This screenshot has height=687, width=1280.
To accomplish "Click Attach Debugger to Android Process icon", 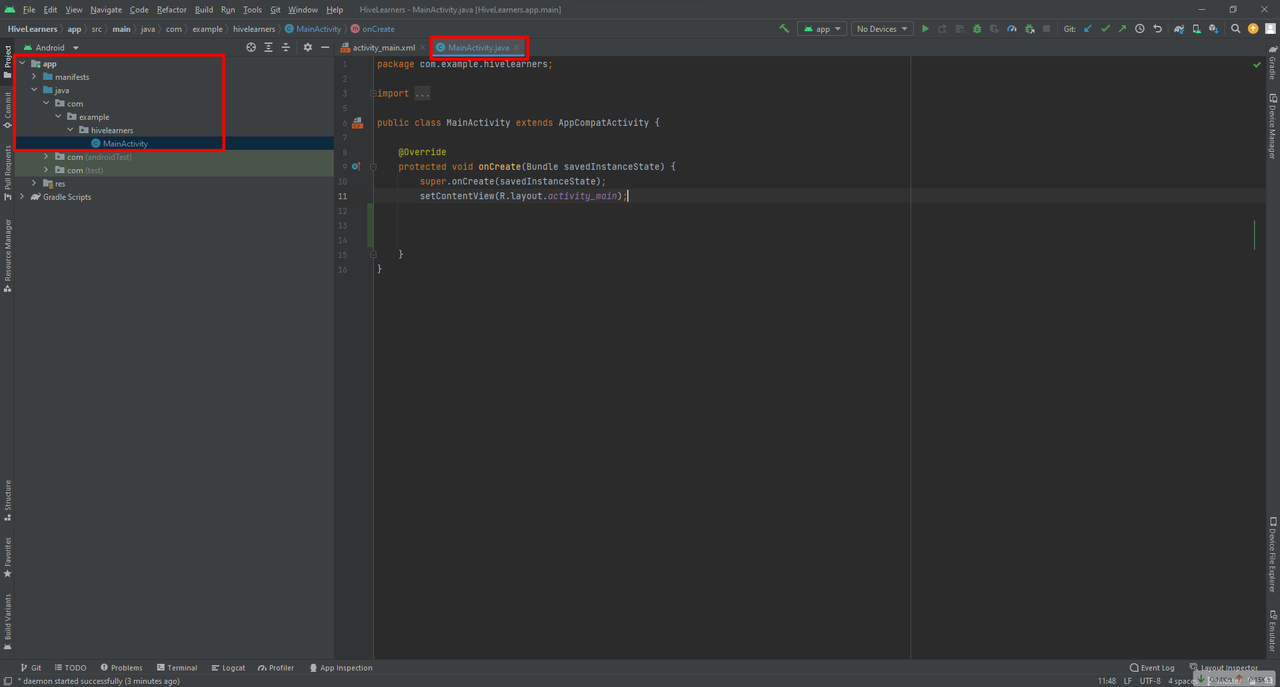I will (1029, 29).
